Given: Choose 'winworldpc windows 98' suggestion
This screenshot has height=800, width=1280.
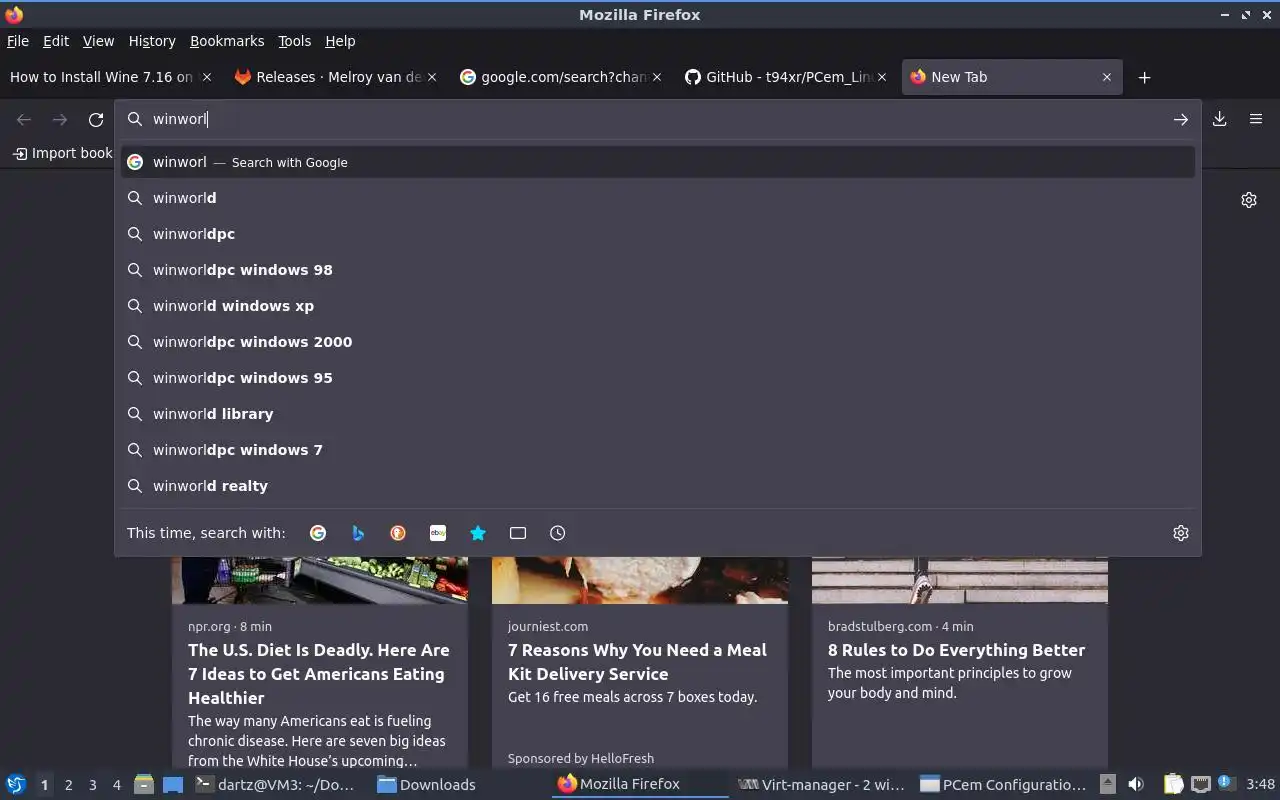Looking at the screenshot, I should coord(658,270).
